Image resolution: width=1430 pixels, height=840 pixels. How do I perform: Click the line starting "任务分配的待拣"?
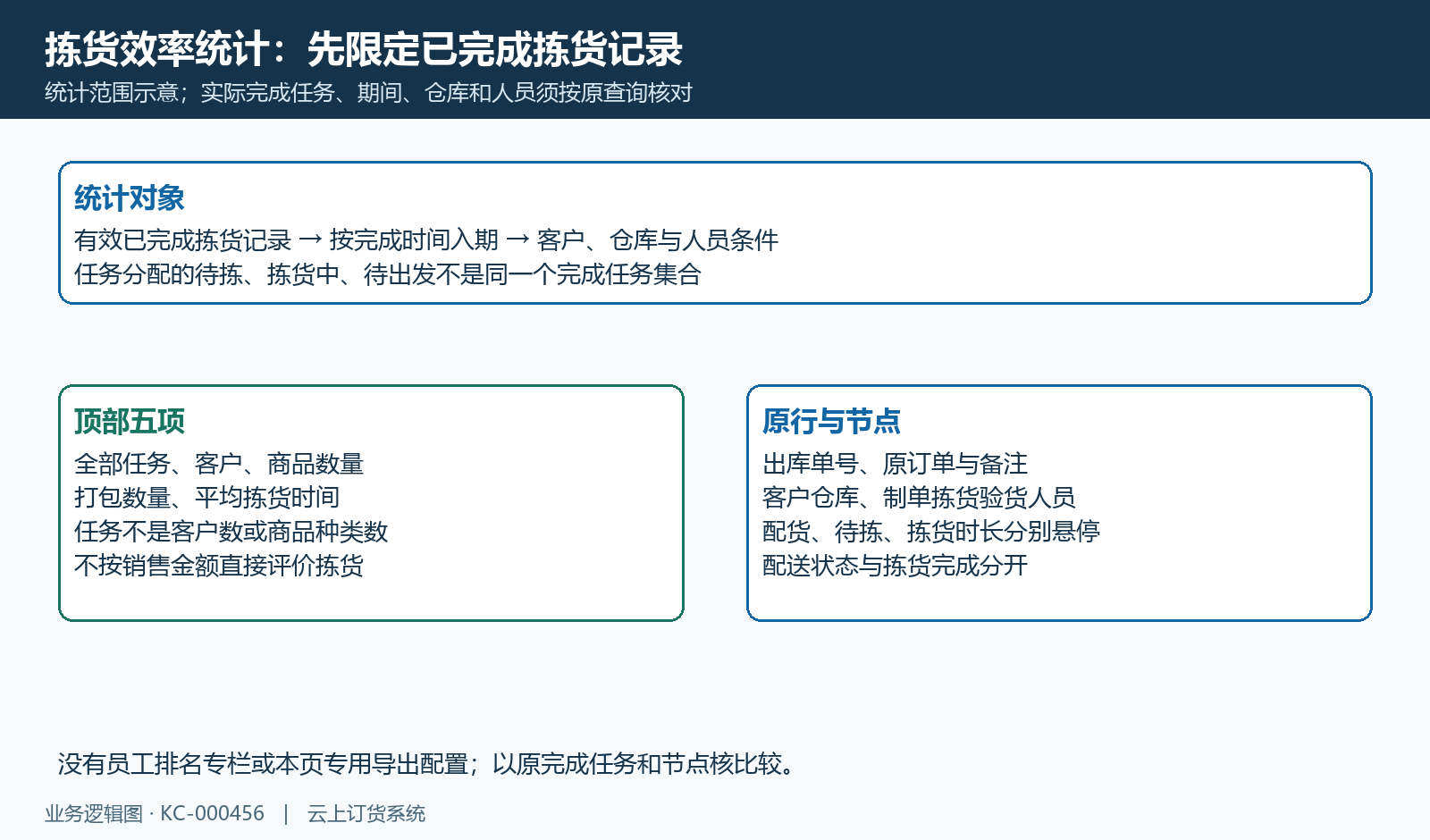[388, 274]
